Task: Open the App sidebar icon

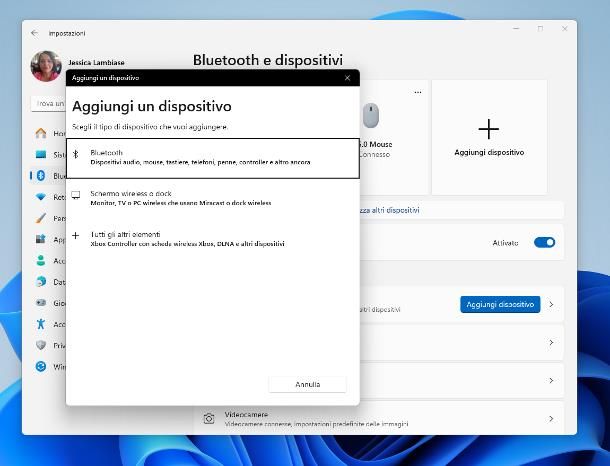Action: click(x=41, y=239)
